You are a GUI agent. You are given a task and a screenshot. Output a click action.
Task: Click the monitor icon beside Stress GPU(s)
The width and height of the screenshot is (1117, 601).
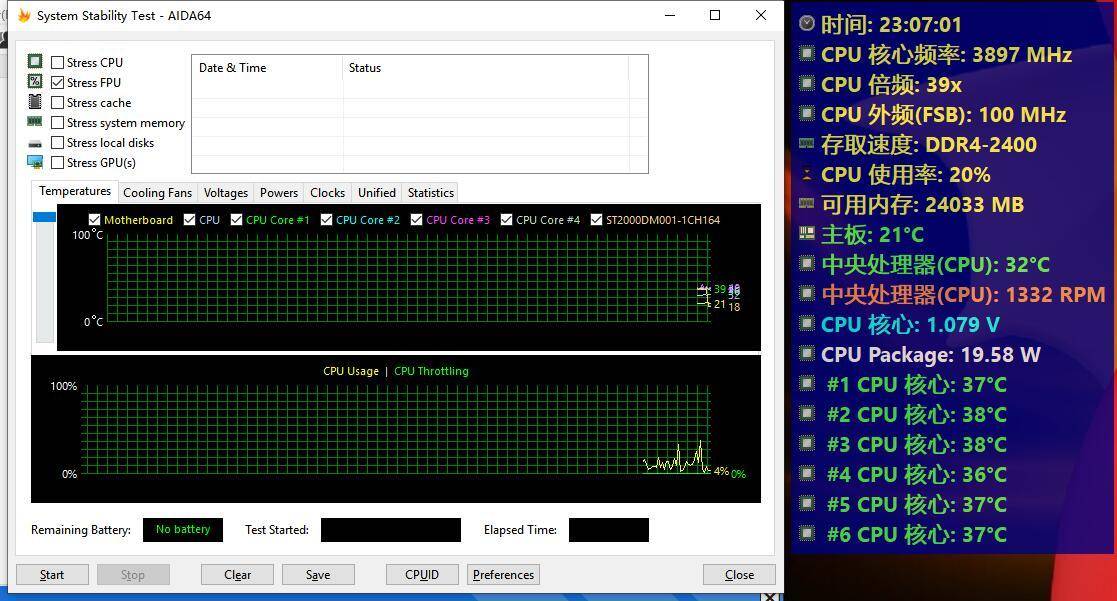click(x=35, y=162)
